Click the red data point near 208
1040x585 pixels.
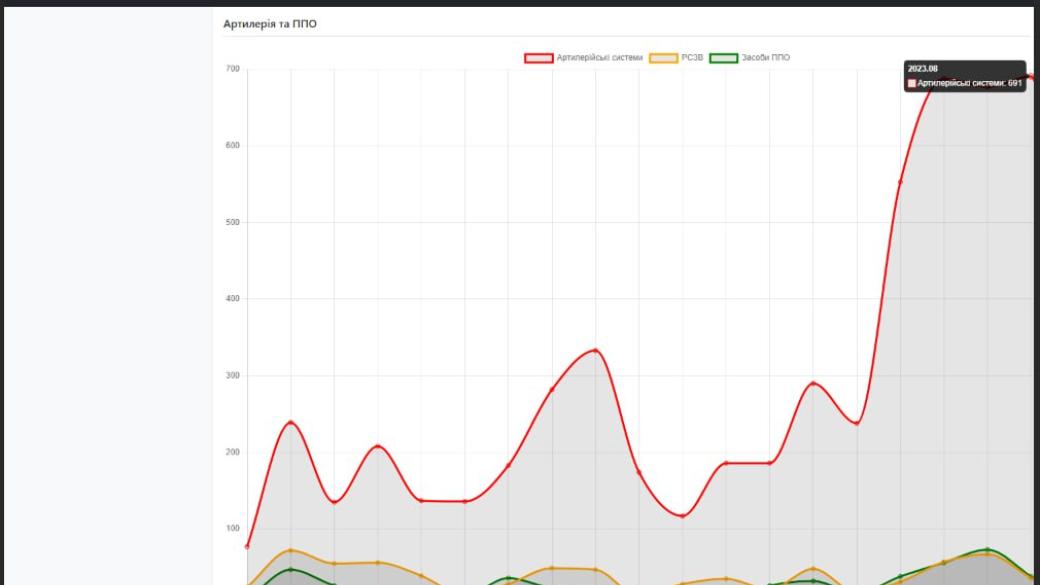[378, 446]
